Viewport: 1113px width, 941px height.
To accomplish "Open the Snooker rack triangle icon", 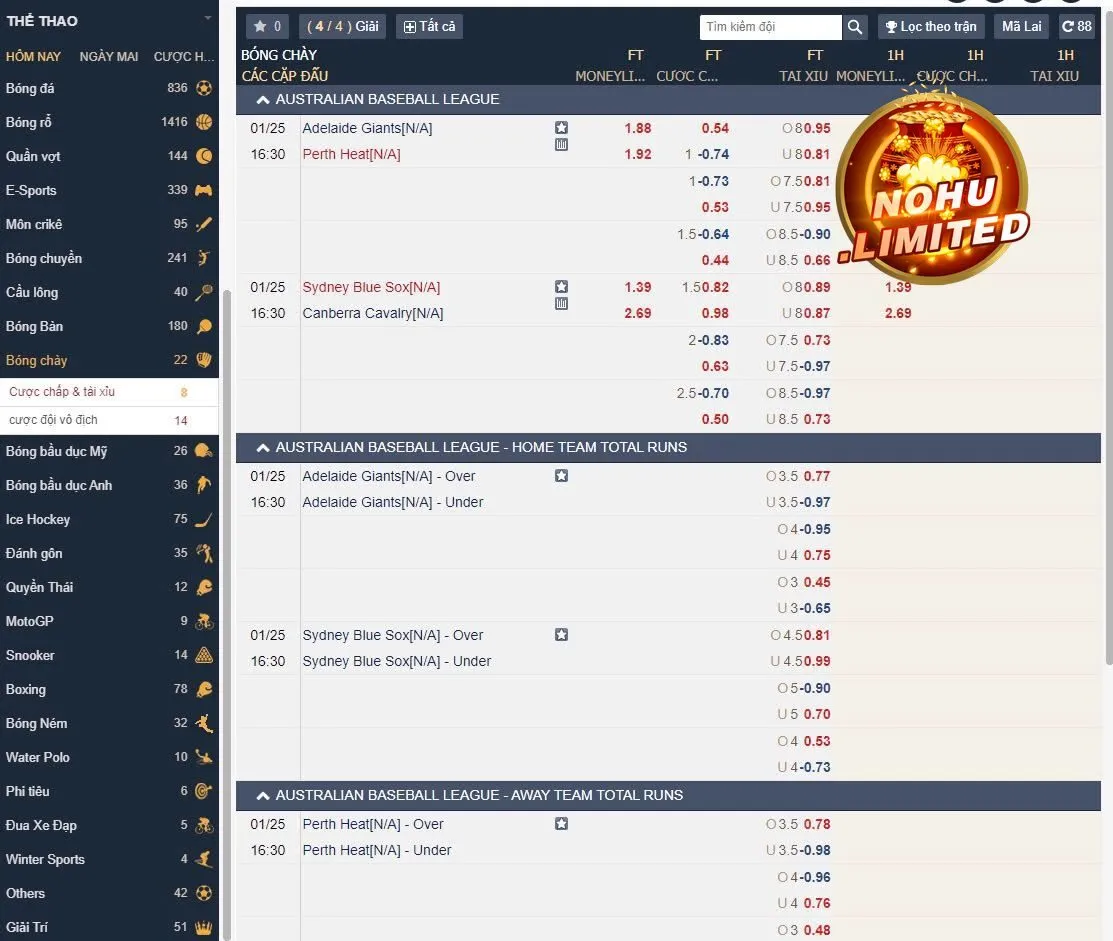I will pos(204,655).
